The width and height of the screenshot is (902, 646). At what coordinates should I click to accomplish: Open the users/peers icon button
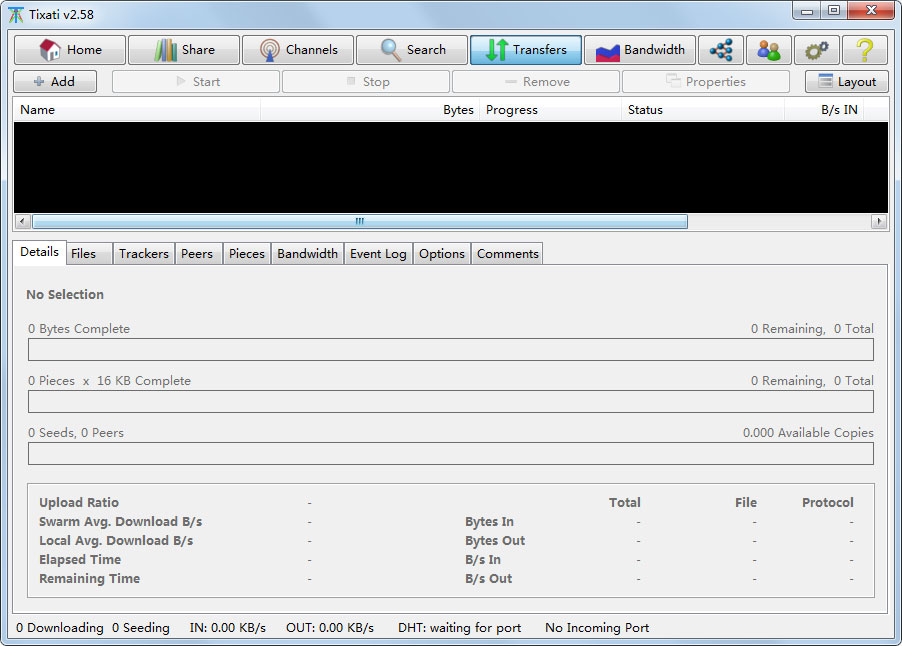point(769,49)
